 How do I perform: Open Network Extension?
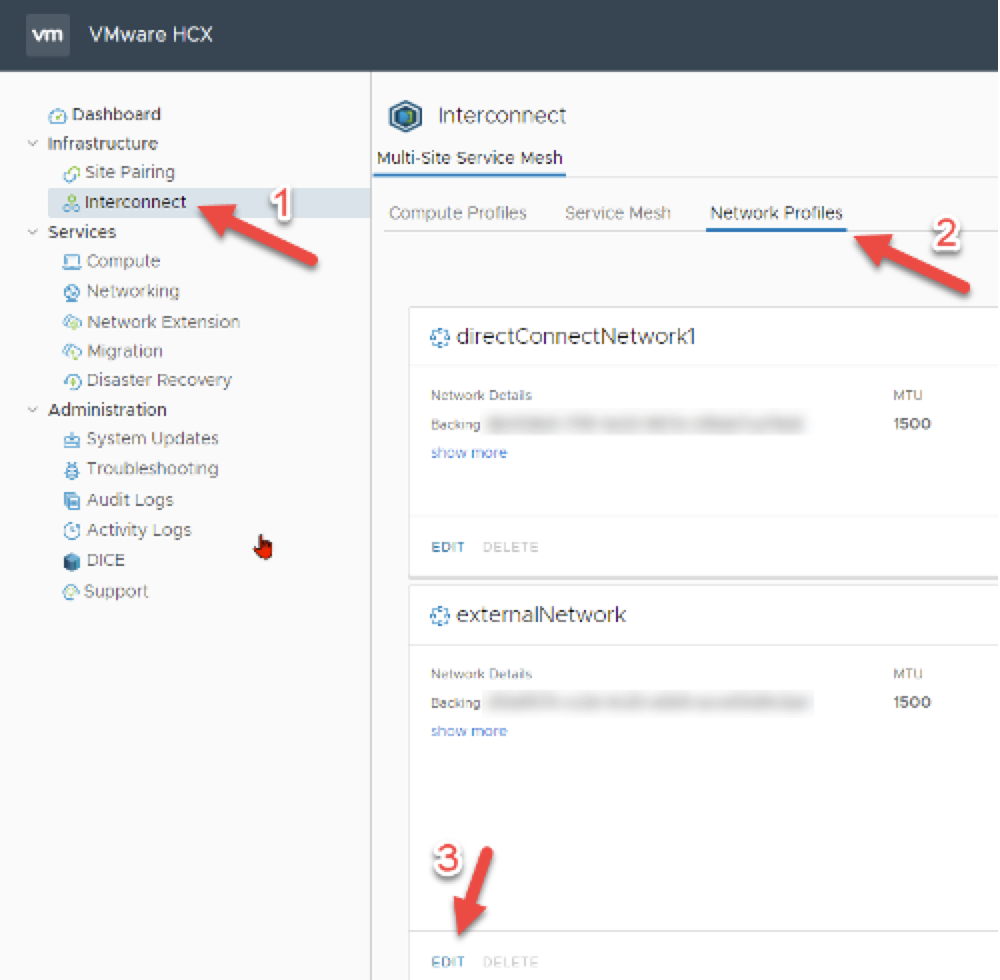point(163,322)
